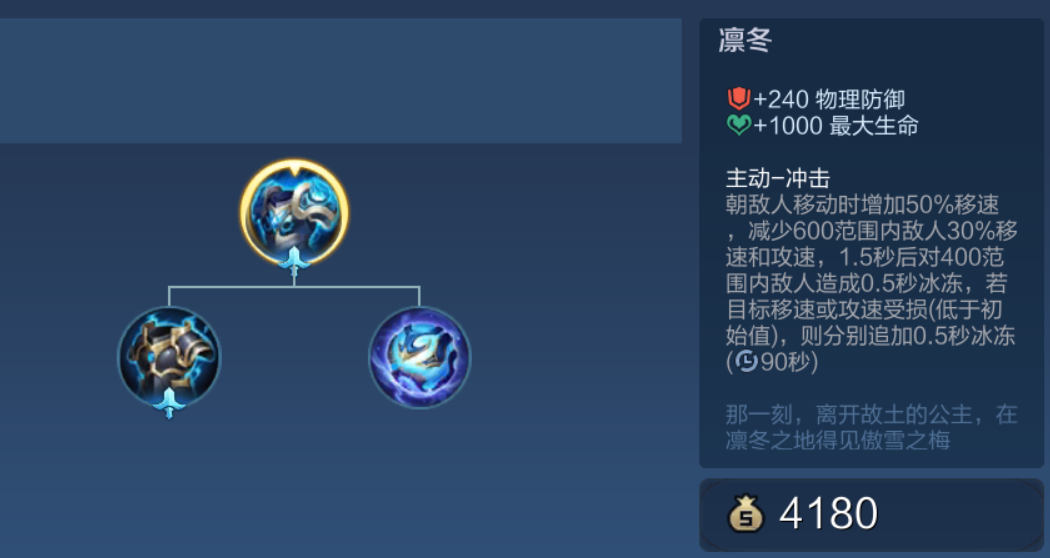Click the connector line joining the component items
Image resolution: width=1050 pixels, height=558 pixels.
pos(294,287)
